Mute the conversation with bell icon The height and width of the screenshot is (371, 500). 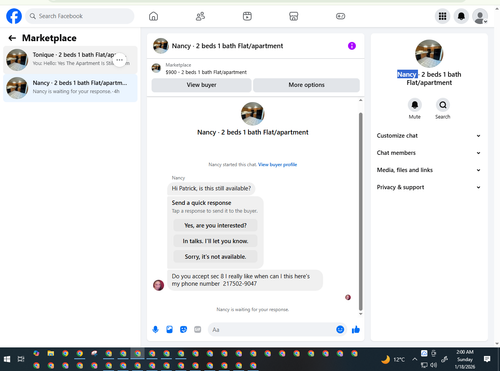[415, 105]
